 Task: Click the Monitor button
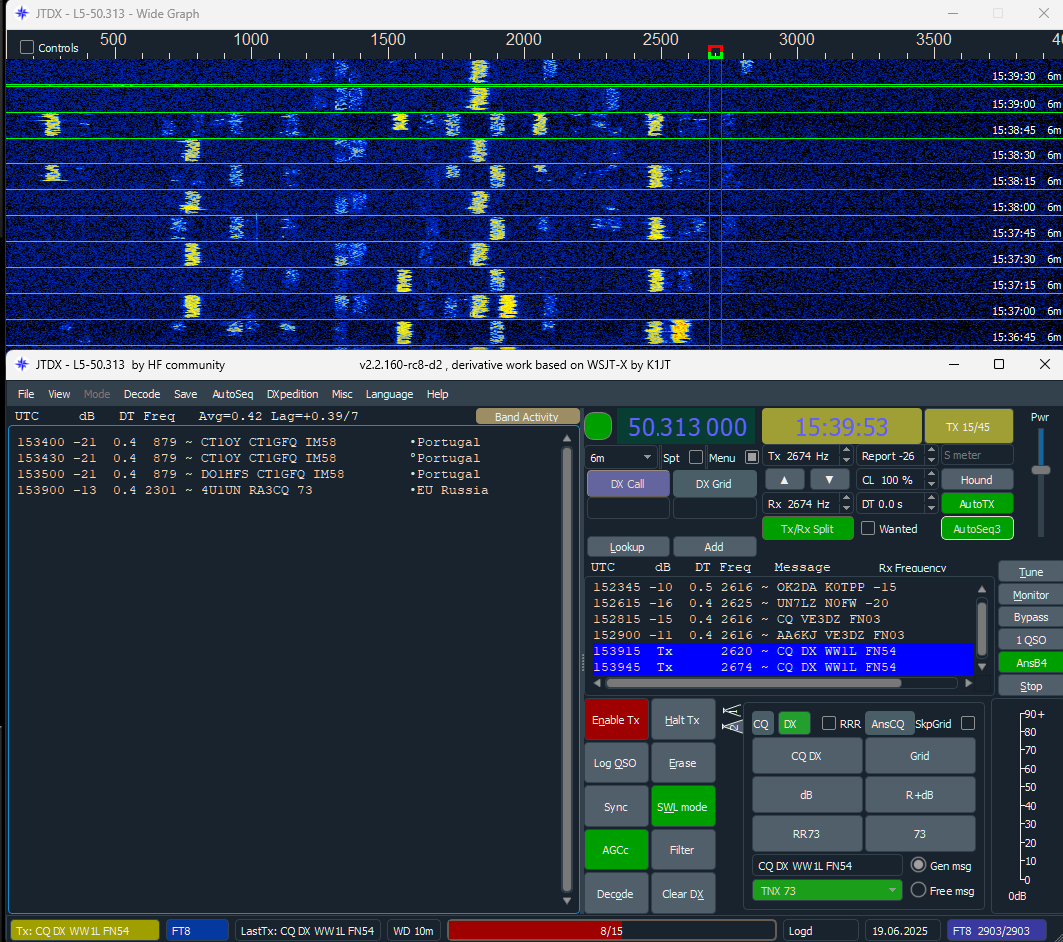click(x=1030, y=595)
